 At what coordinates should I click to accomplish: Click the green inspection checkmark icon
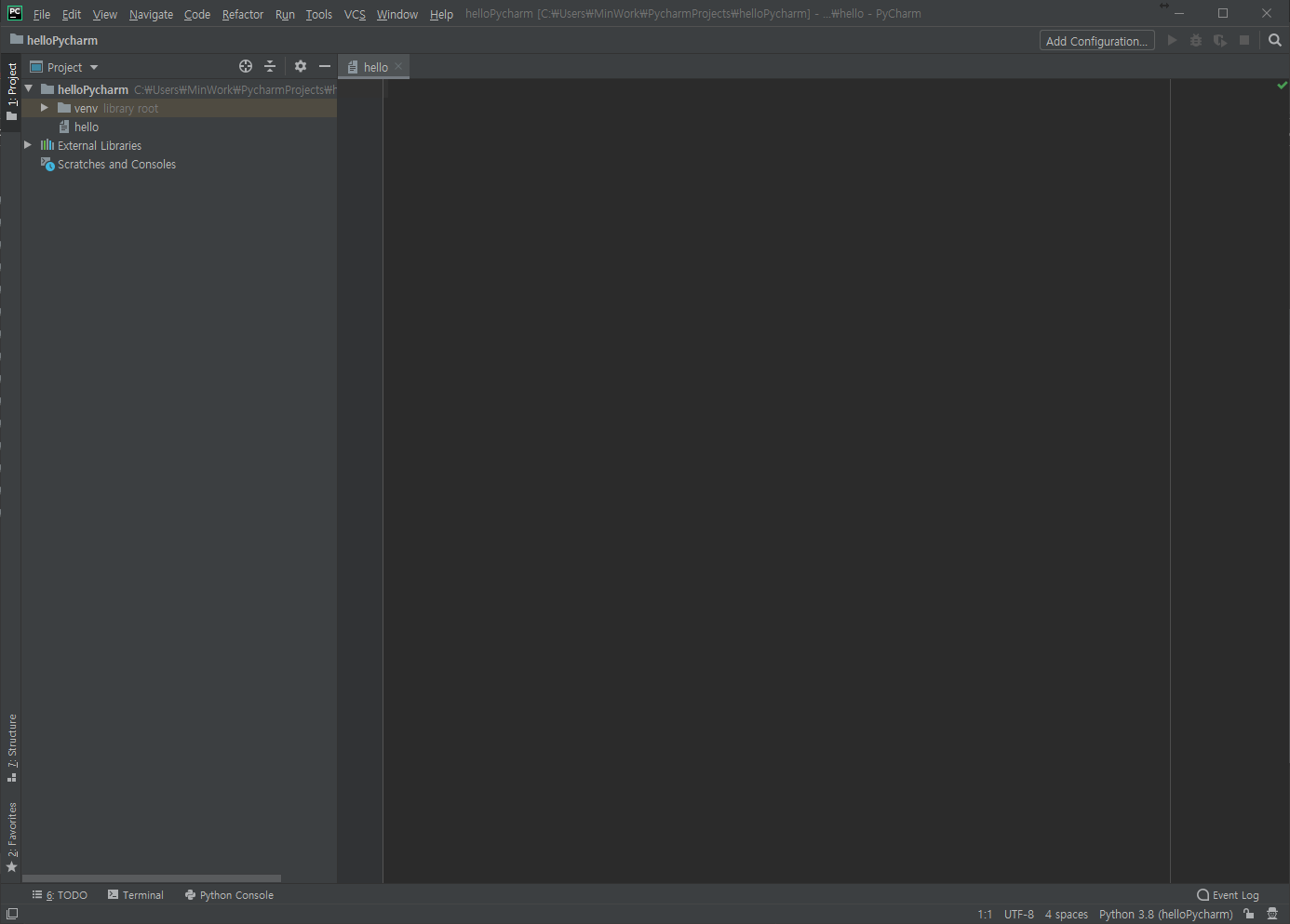pyautogui.click(x=1283, y=86)
